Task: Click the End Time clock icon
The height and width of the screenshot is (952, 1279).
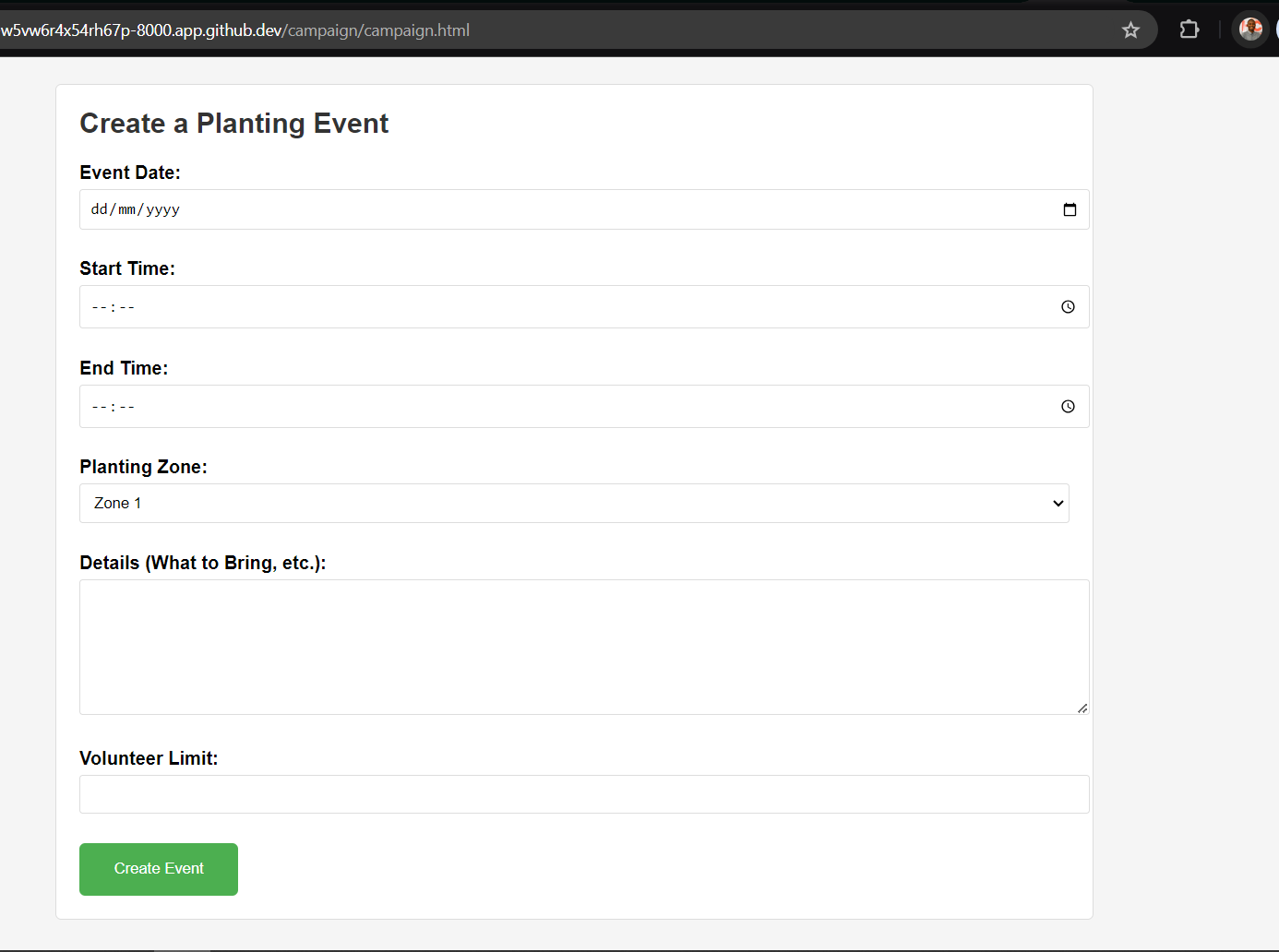Action: click(x=1068, y=407)
